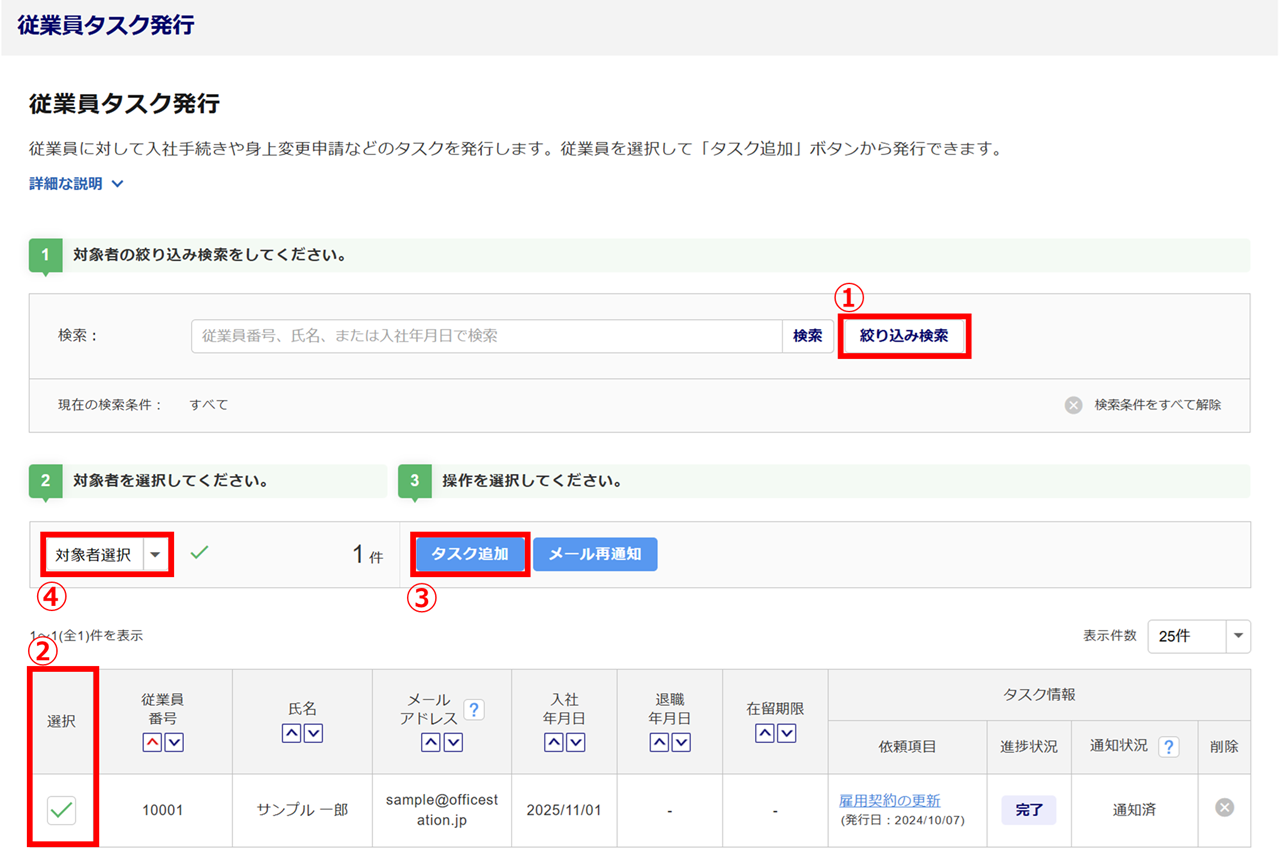Sort mail address column in descending order
Screen dimensions: 1280x858
pos(453,743)
